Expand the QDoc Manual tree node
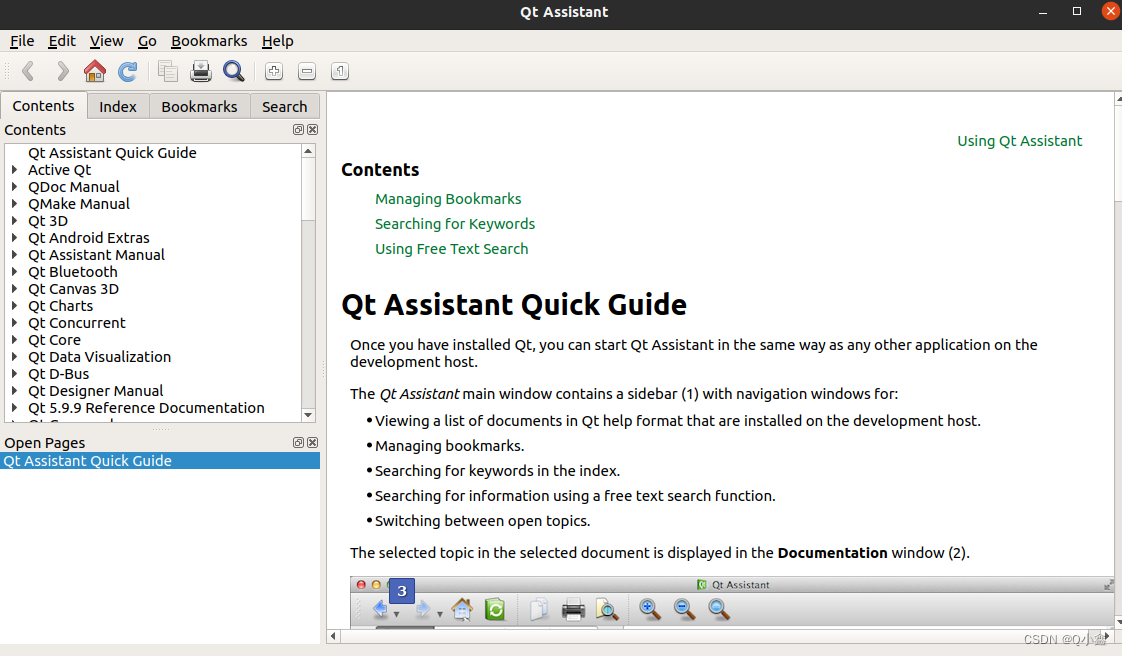Viewport: 1122px width, 656px height. [x=14, y=187]
